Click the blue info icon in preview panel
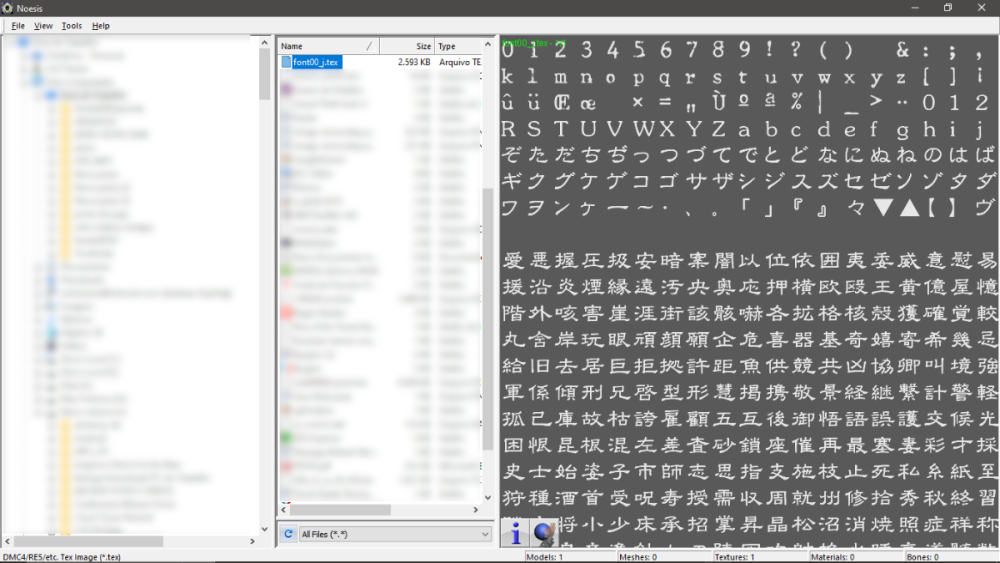Viewport: 1000px width, 563px height. tap(515, 534)
